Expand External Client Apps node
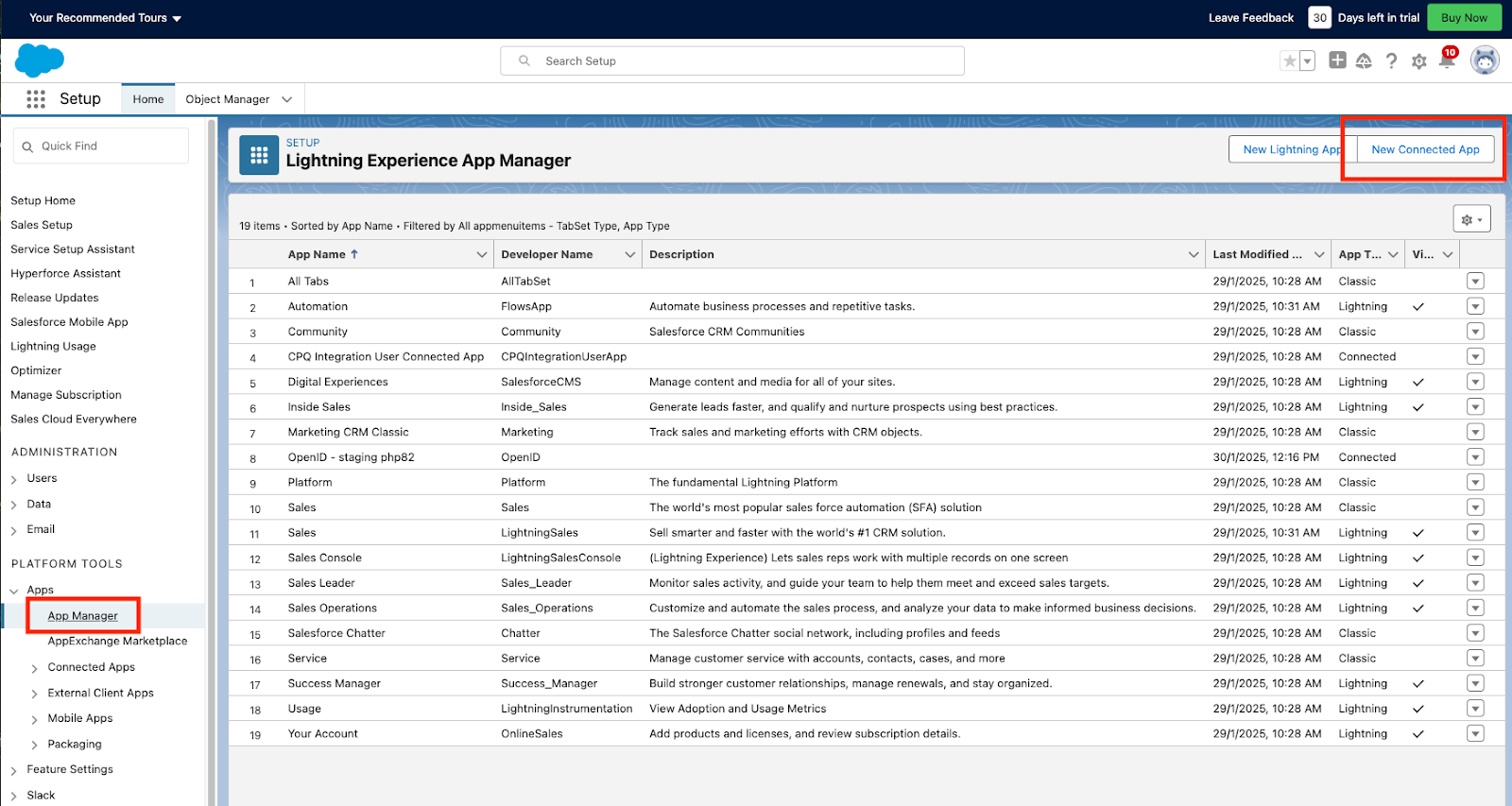This screenshot has height=806, width=1512. tap(34, 694)
